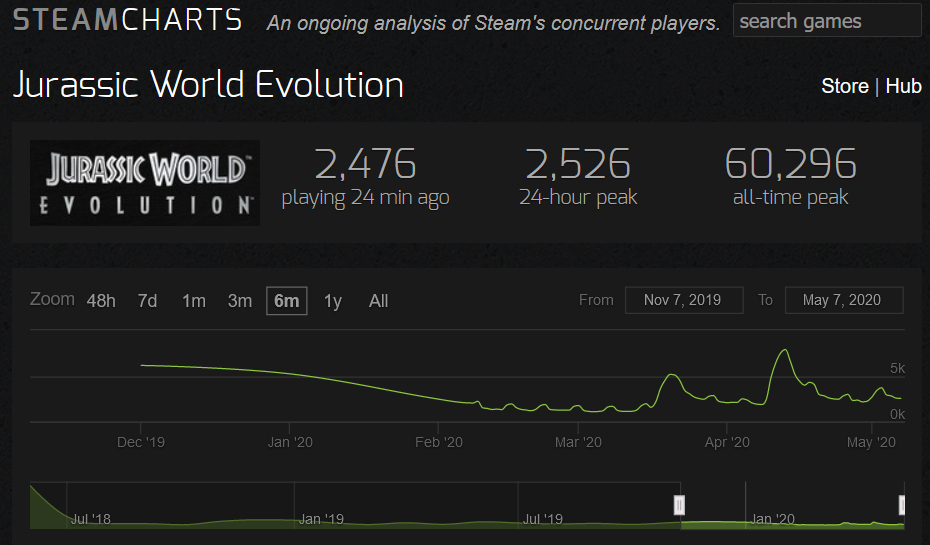Open the Store link
The image size is (930, 545).
(845, 86)
